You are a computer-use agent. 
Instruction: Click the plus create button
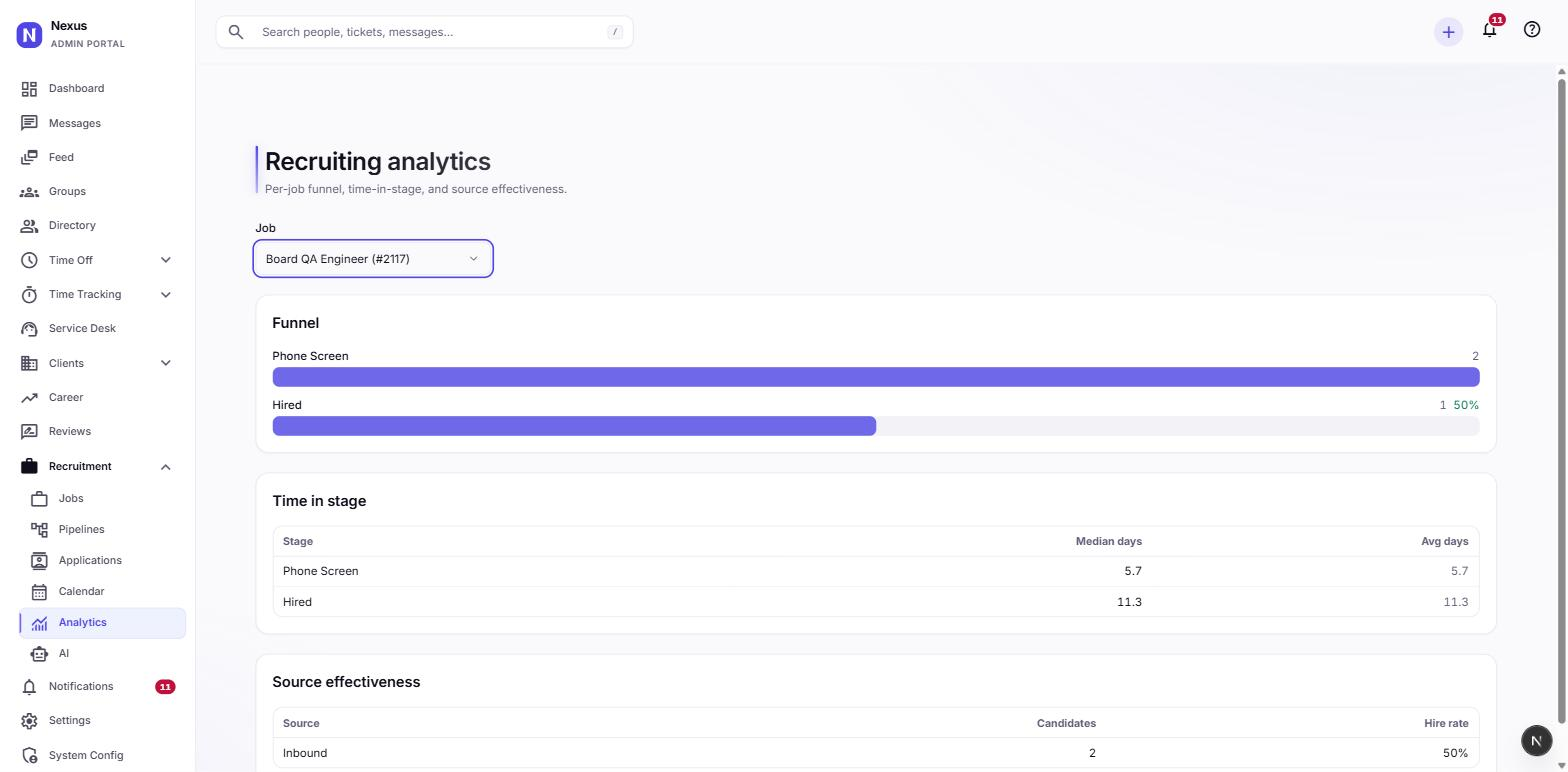pyautogui.click(x=1448, y=32)
